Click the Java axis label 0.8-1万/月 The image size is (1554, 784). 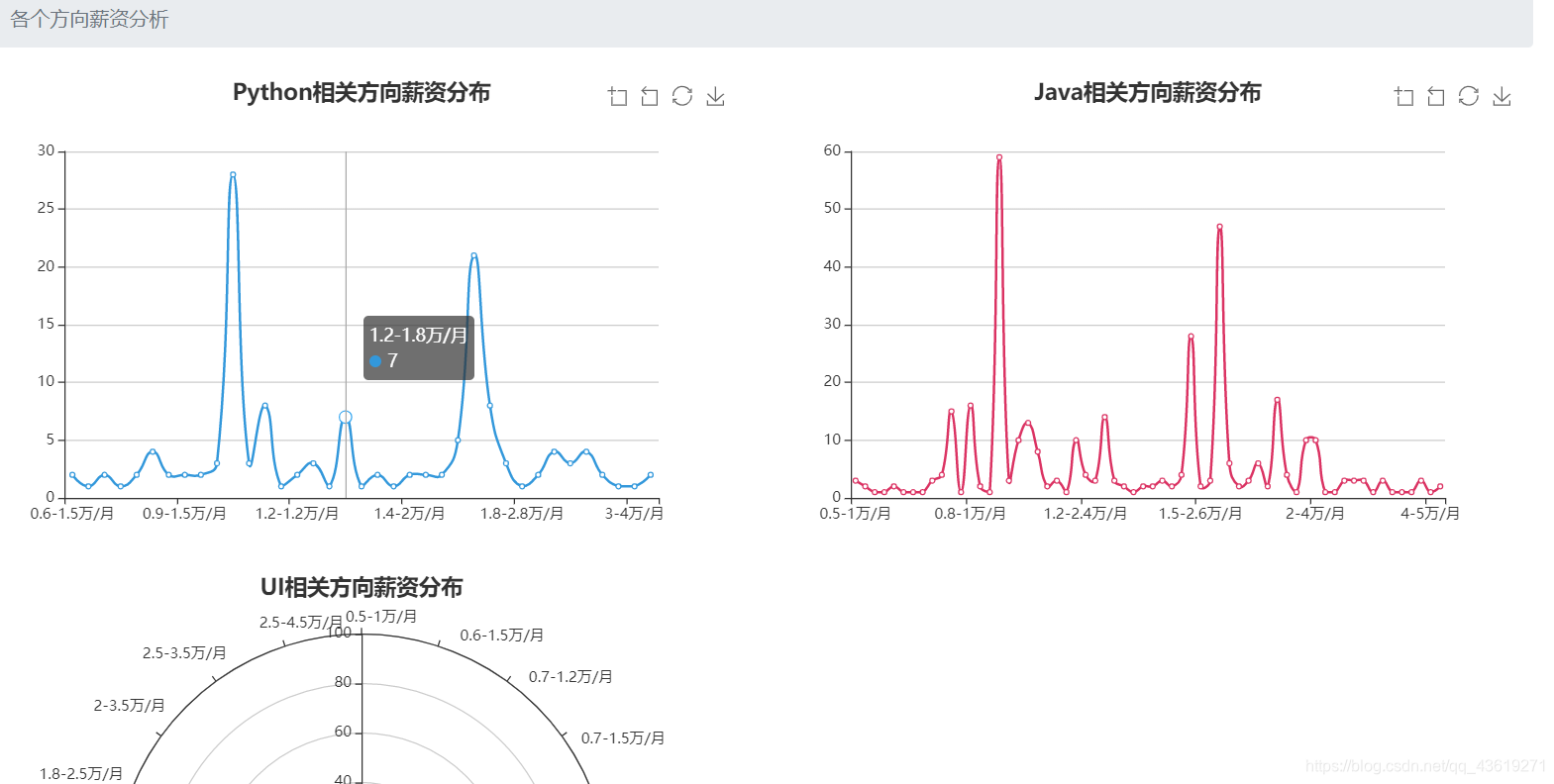[971, 513]
